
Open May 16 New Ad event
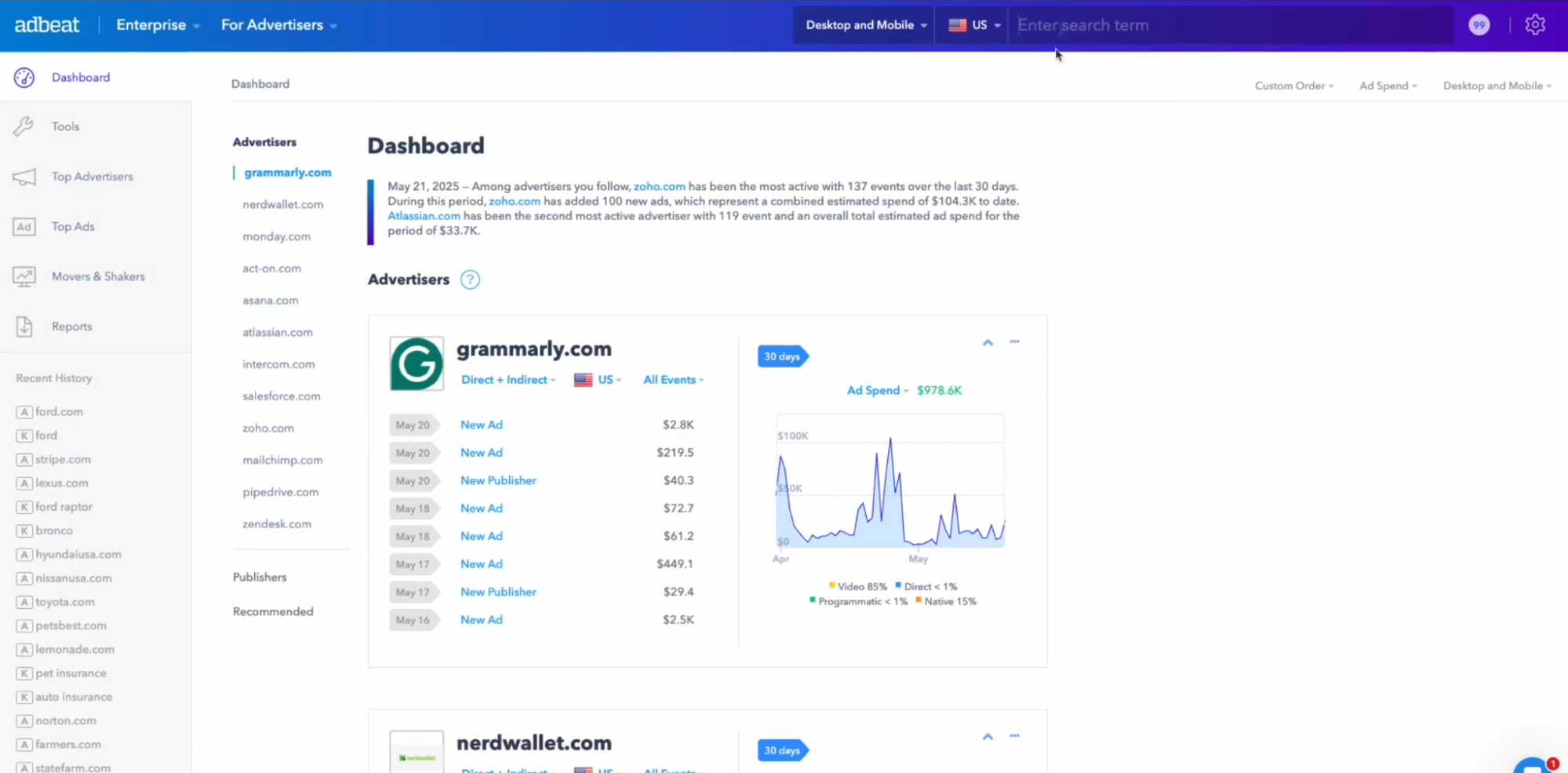pos(481,619)
